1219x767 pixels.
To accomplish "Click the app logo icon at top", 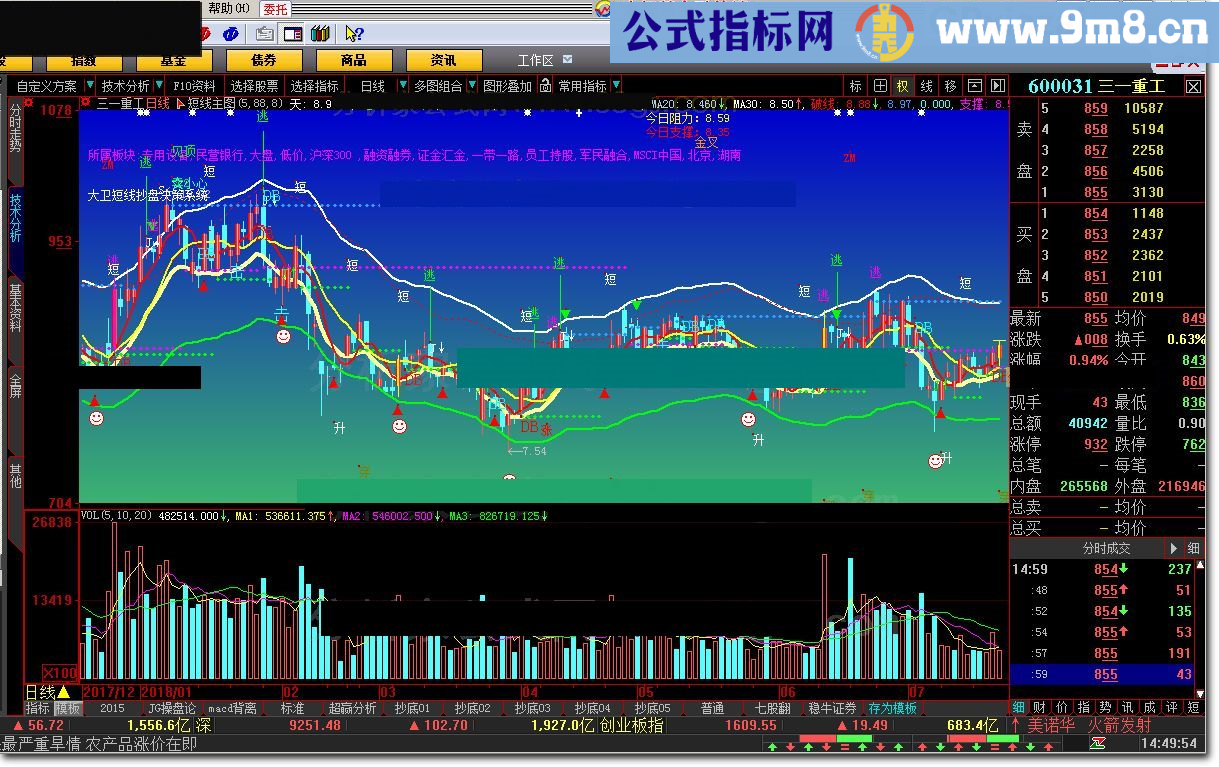I will (x=603, y=9).
